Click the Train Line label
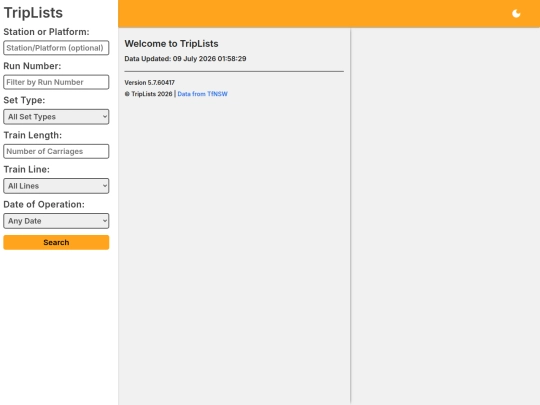The width and height of the screenshot is (540, 405). (27, 169)
